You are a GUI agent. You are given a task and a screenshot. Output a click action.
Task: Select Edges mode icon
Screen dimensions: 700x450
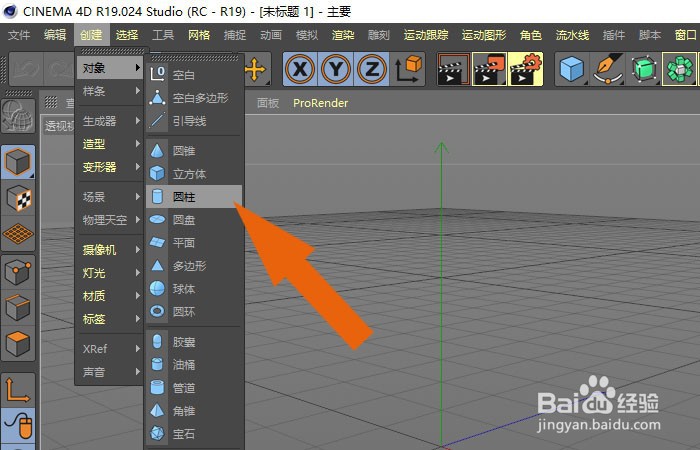tap(18, 308)
